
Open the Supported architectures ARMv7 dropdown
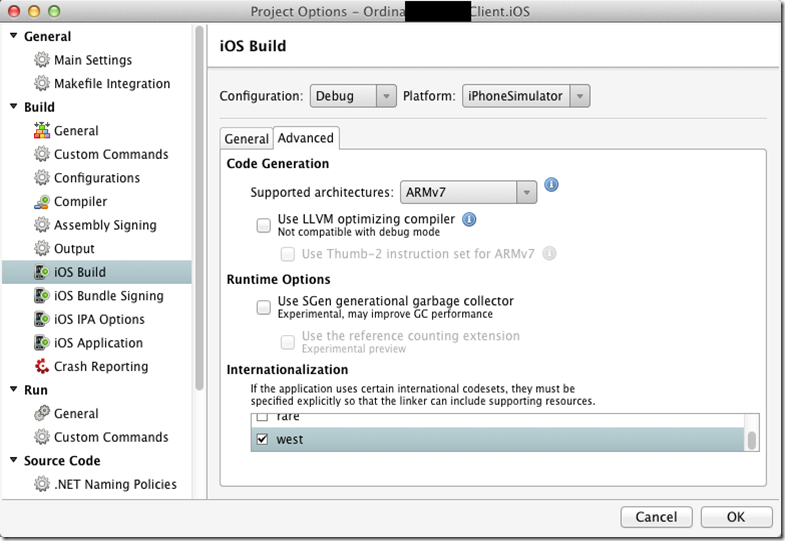point(468,192)
